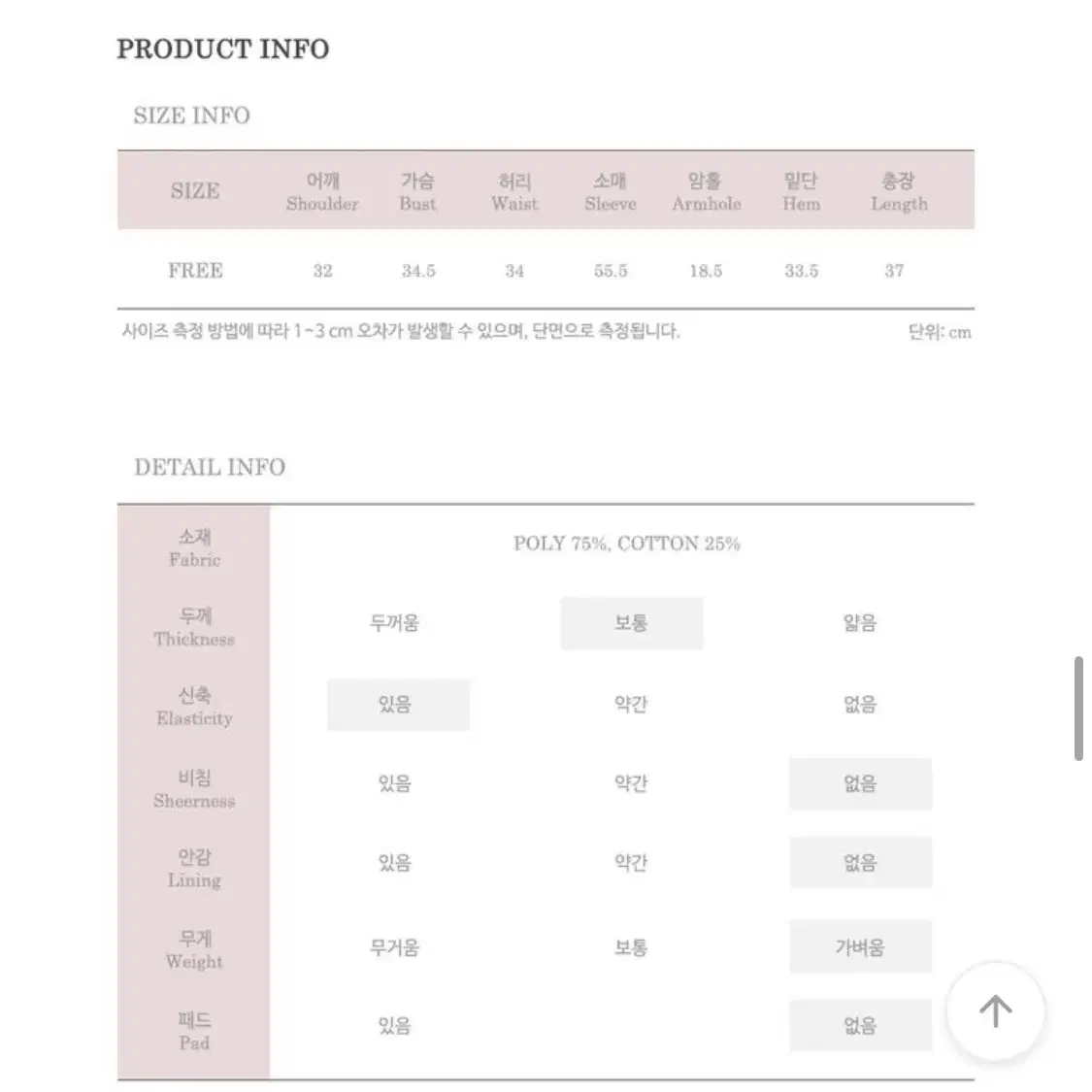Tap the scroll-to-top arrow button
This screenshot has height=1092, width=1092.
pyautogui.click(x=995, y=1010)
